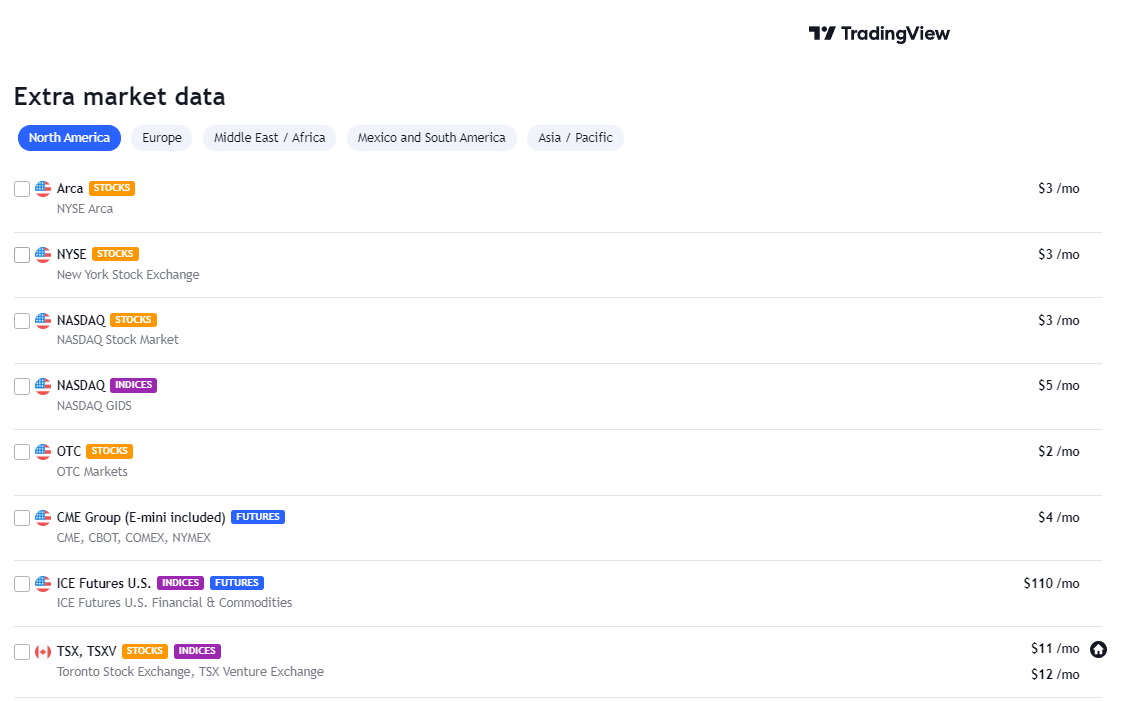Enable the ICE Futures U.S. checkbox
The height and width of the screenshot is (701, 1124).
pyautogui.click(x=22, y=584)
